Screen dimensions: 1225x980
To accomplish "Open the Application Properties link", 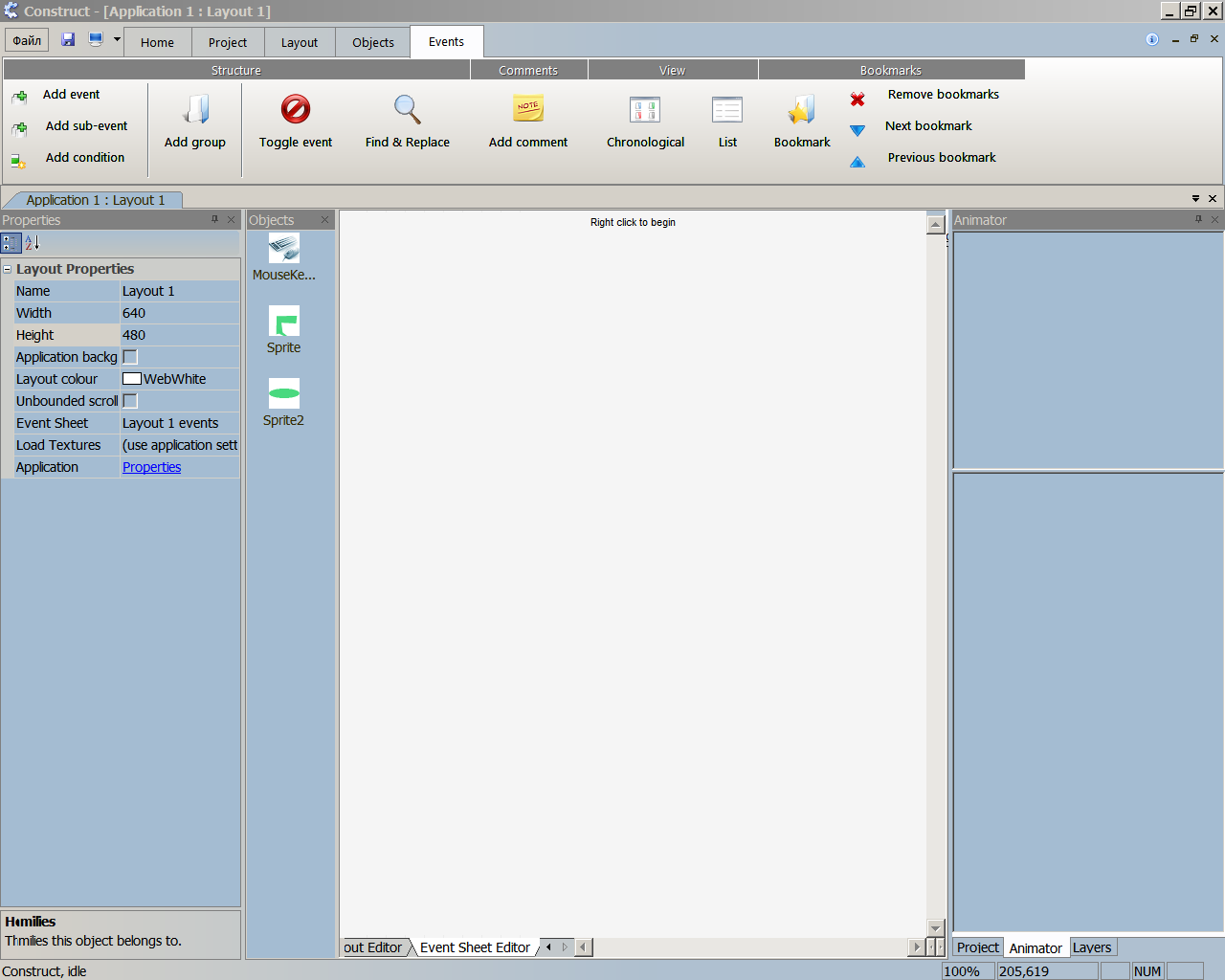I will point(151,467).
